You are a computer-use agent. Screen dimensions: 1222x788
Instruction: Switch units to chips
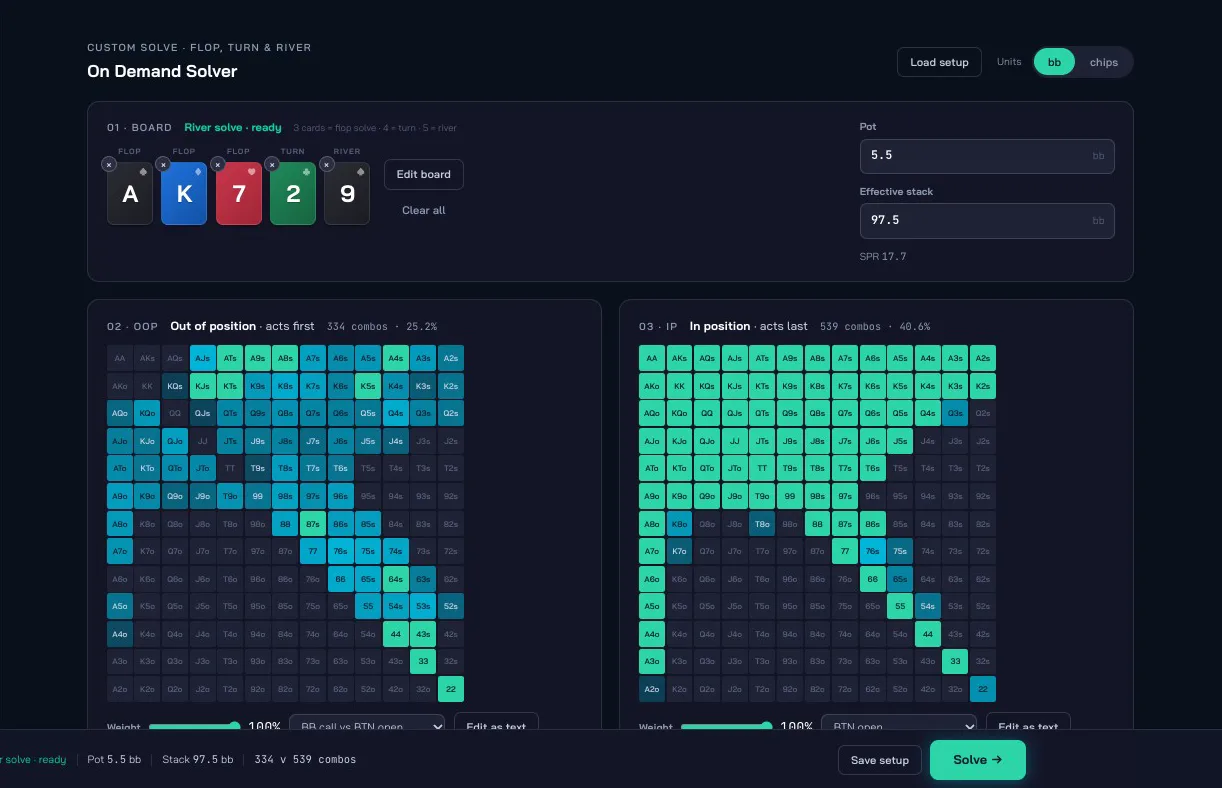(1104, 62)
